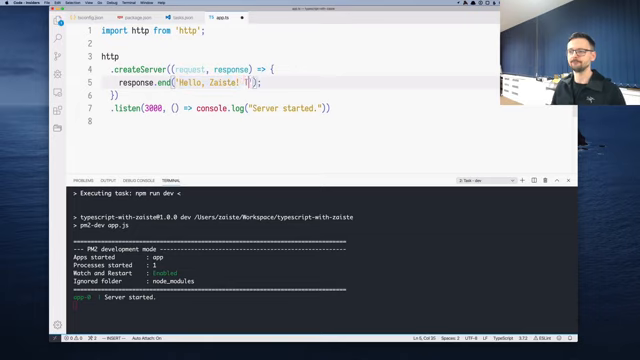
Task: Click the green "Enabled" text in terminal
Action: 165,273
